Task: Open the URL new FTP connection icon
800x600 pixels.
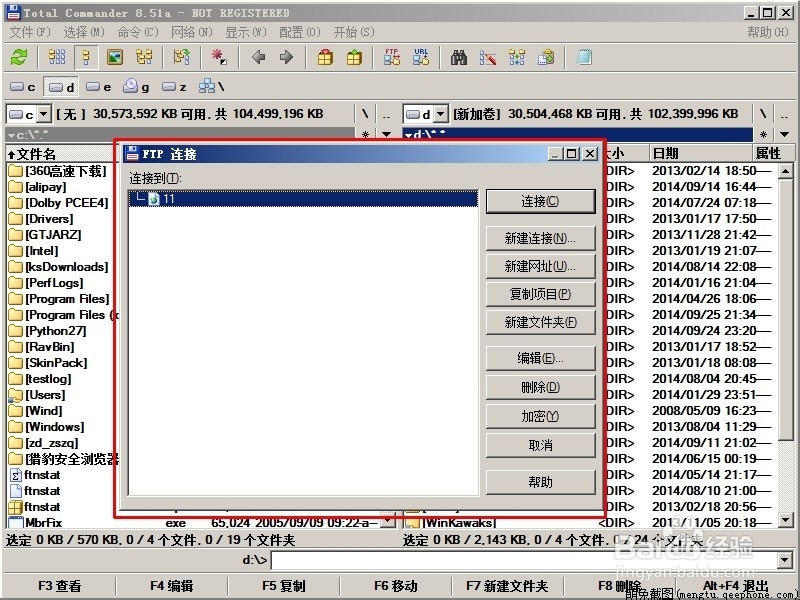Action: pos(421,57)
